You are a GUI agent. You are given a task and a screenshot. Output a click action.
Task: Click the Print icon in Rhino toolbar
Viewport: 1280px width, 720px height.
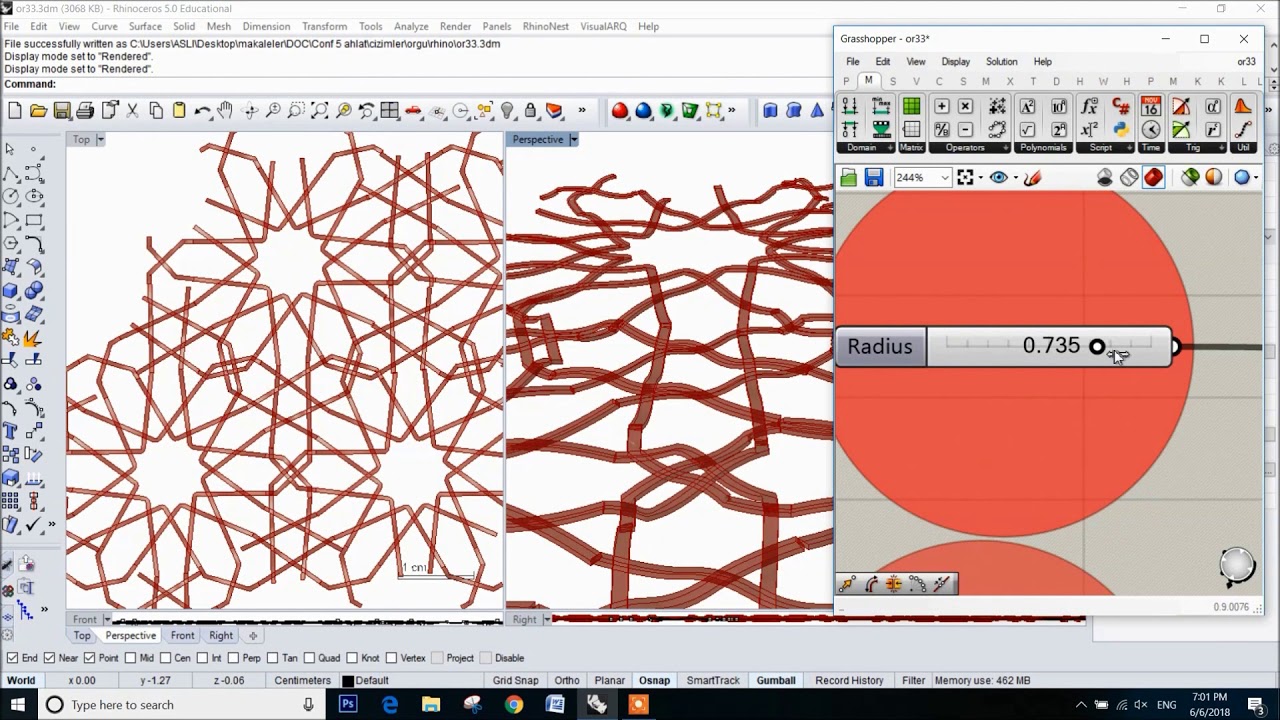tap(86, 111)
